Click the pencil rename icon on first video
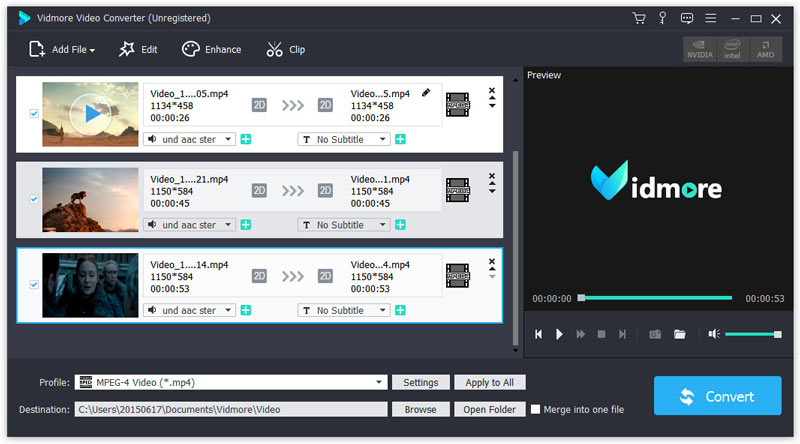800x444 pixels. click(427, 93)
